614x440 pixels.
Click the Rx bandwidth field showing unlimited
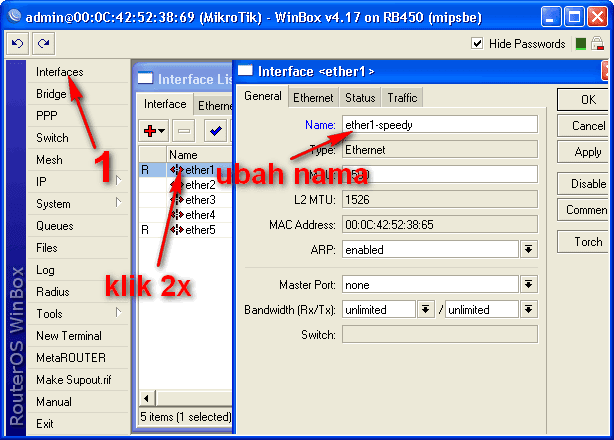click(x=379, y=310)
